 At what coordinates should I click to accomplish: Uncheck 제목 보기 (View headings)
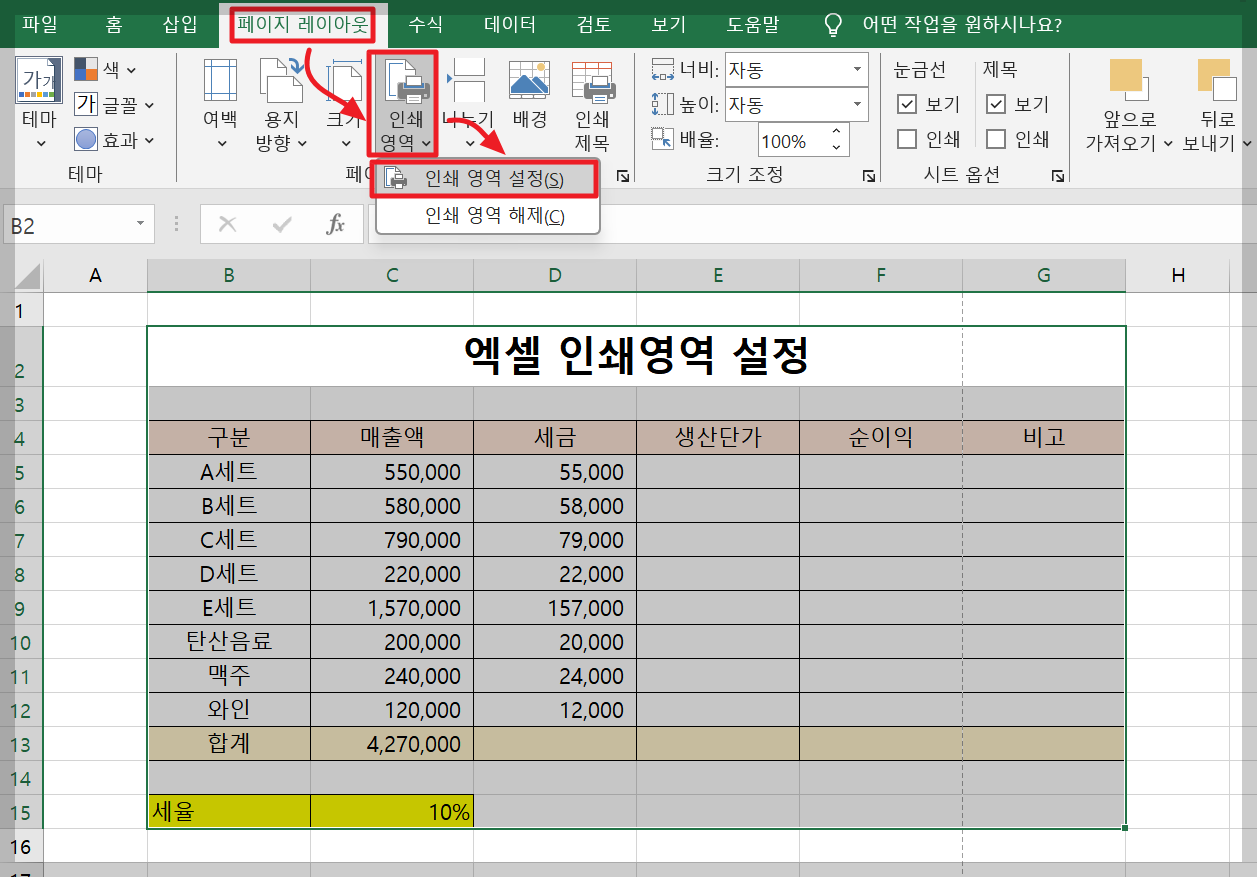click(x=994, y=105)
